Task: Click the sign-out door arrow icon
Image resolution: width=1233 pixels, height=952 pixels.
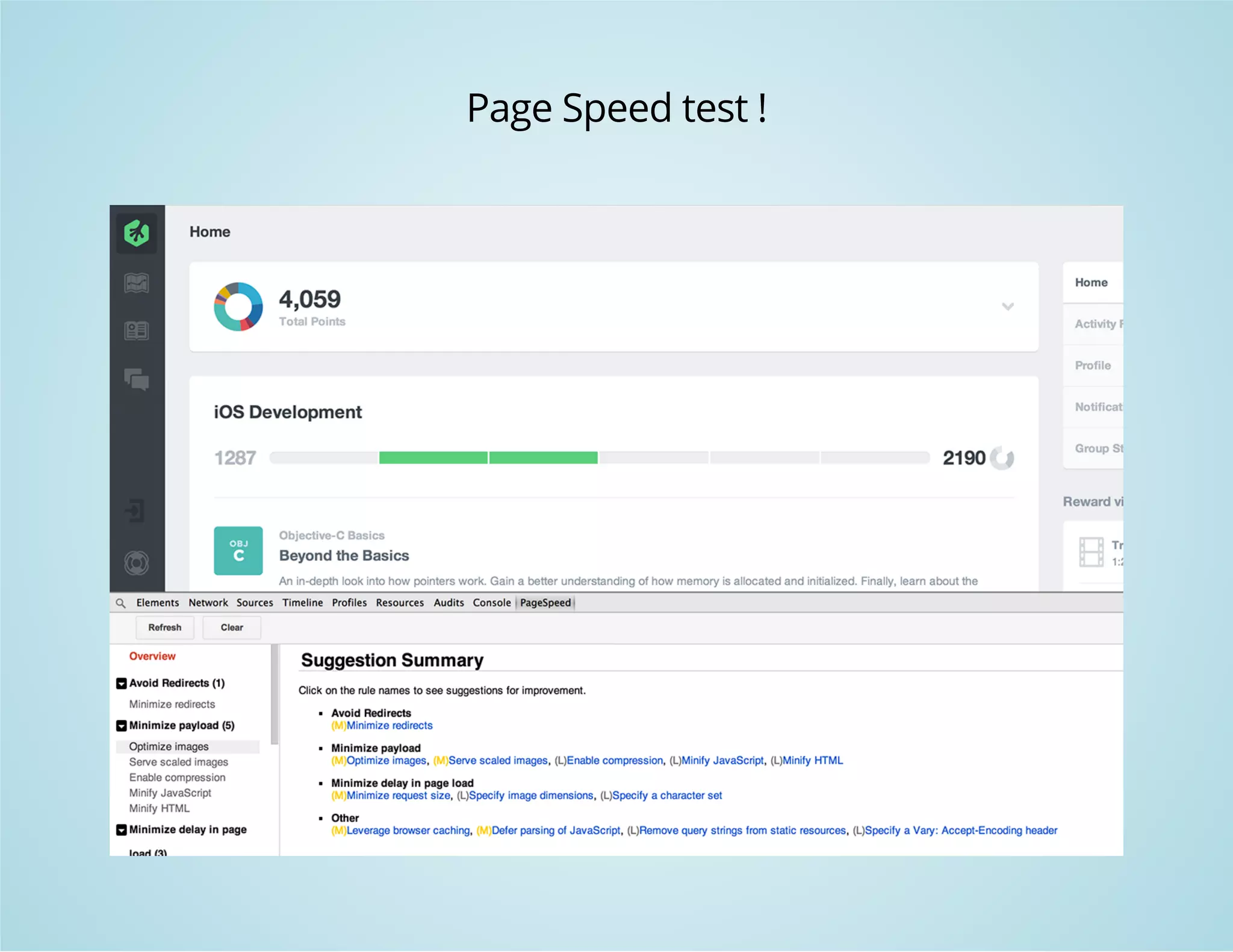Action: click(x=135, y=510)
